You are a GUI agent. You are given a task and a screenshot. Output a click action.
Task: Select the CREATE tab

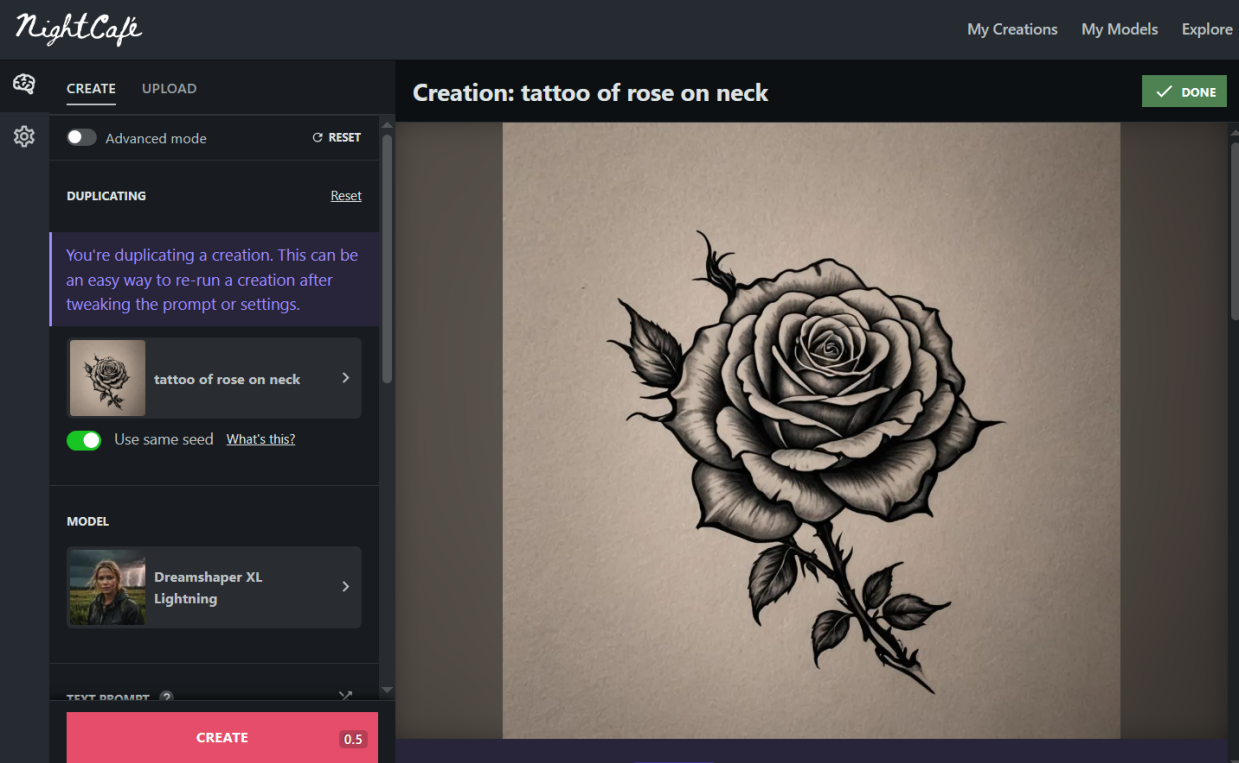pyautogui.click(x=91, y=89)
